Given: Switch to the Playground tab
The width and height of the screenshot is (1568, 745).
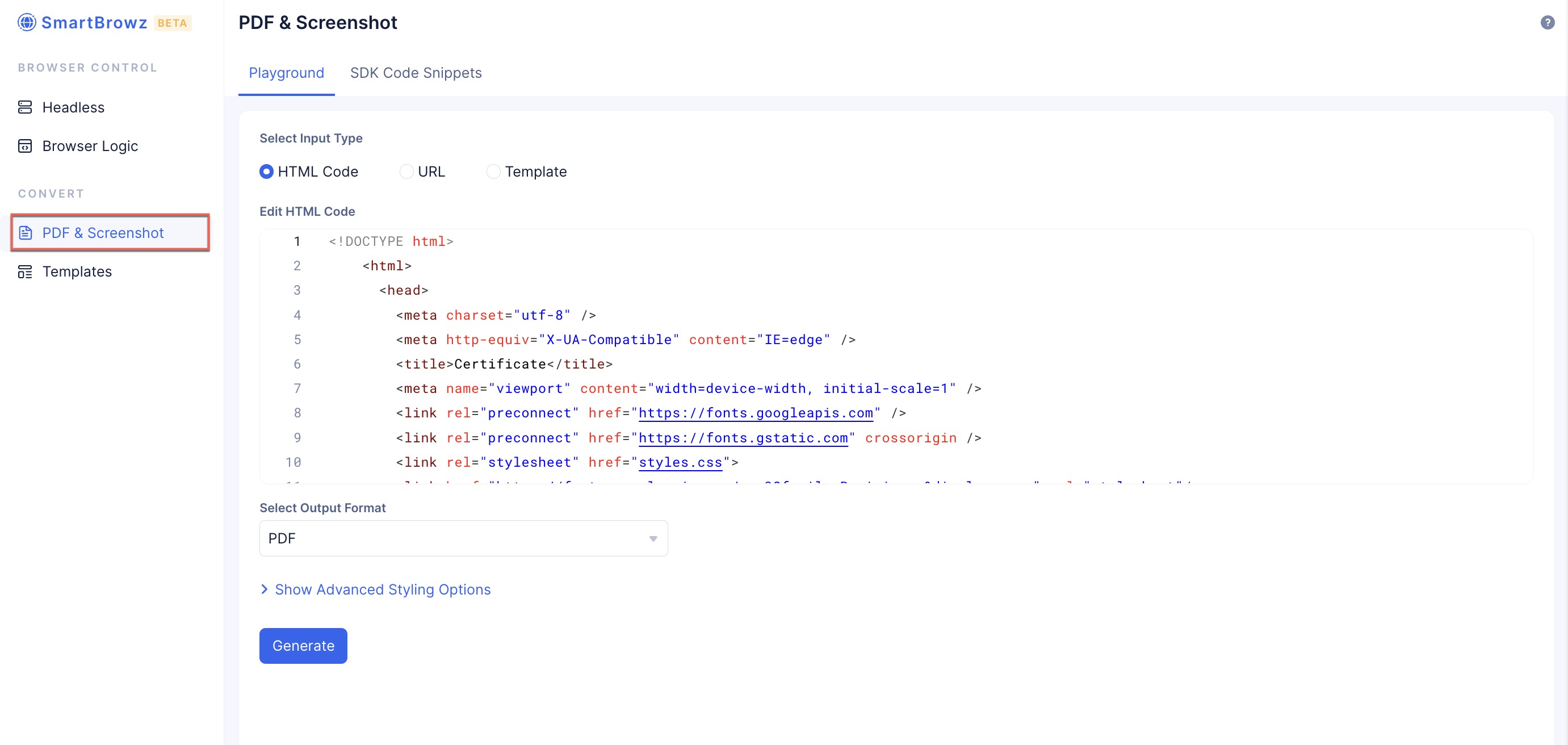Looking at the screenshot, I should [x=287, y=72].
